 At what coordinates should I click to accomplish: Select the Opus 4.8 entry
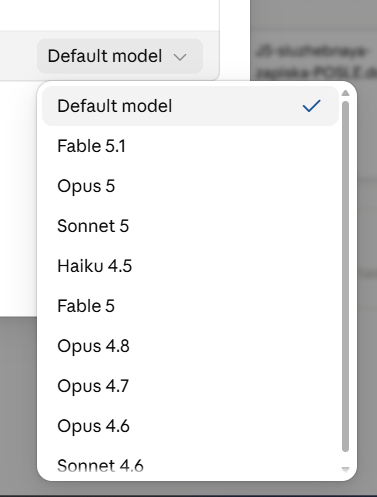click(190, 346)
